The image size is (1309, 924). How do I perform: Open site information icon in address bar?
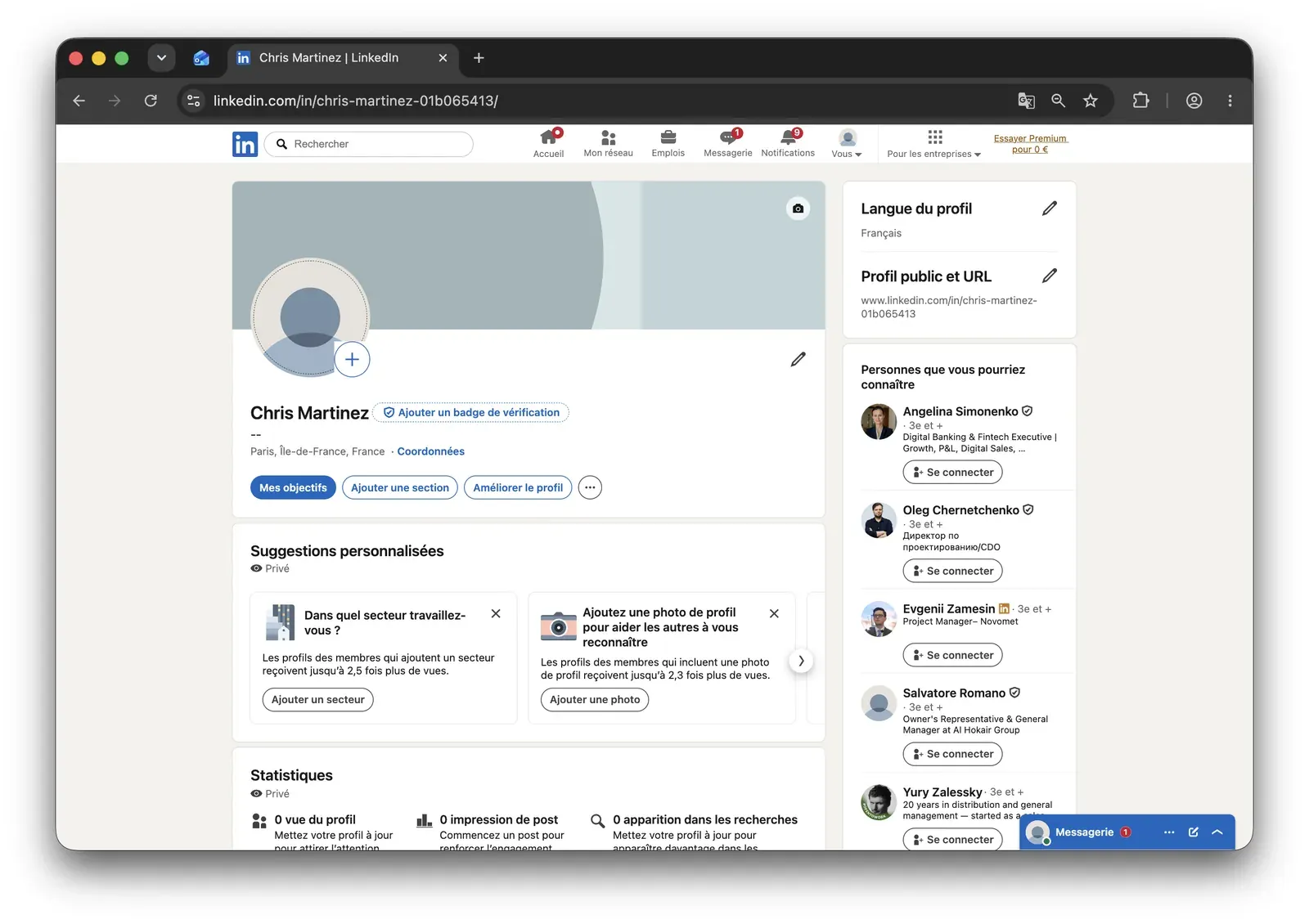coord(194,101)
